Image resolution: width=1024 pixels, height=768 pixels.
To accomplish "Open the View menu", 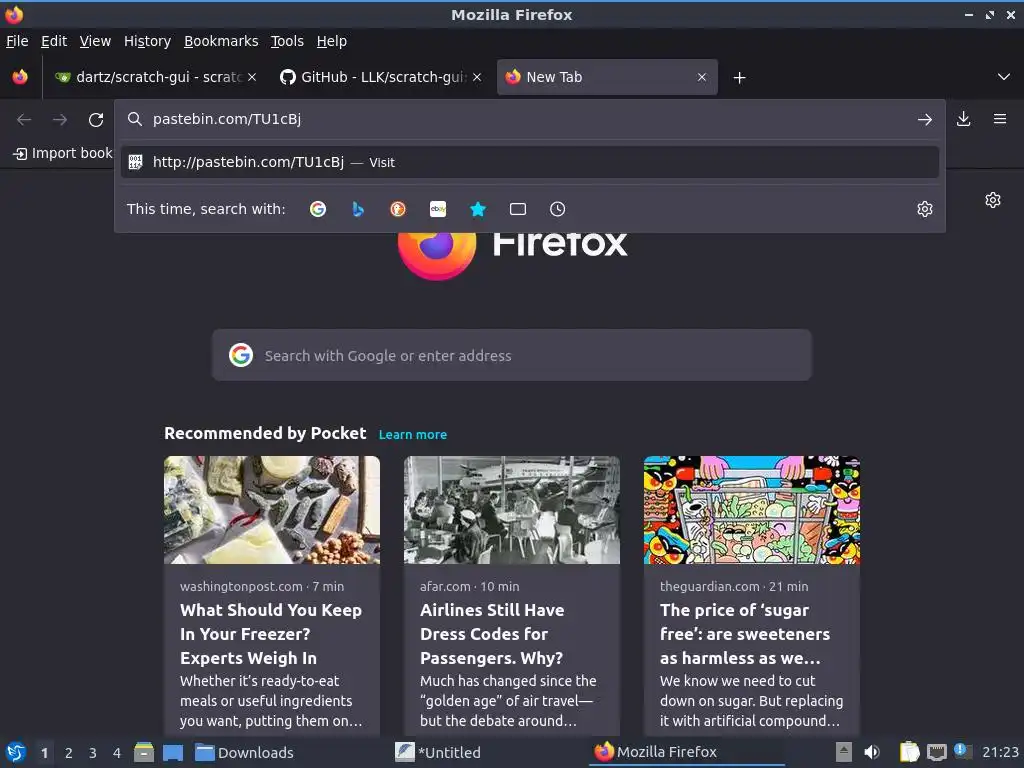I will click(x=95, y=41).
